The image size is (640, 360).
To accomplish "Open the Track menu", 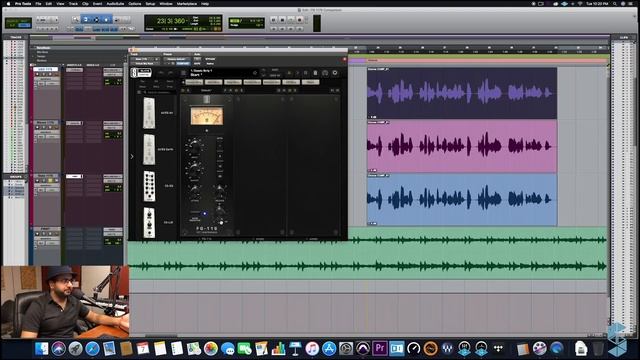I will [x=73, y=4].
